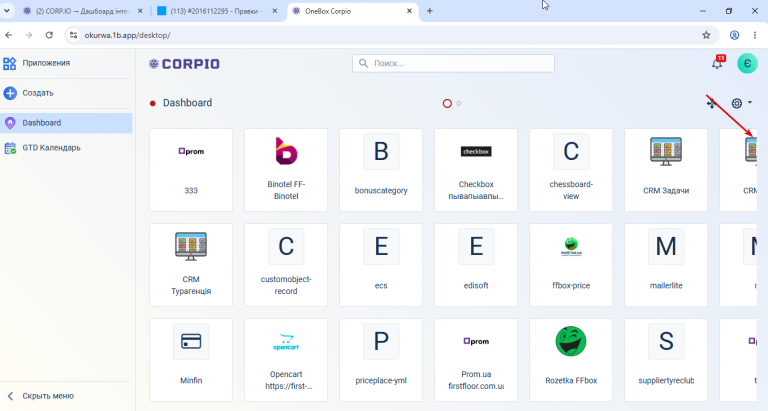Viewport: 768px width, 411px height.
Task: Open the mailerlite app tile
Action: [x=666, y=265]
